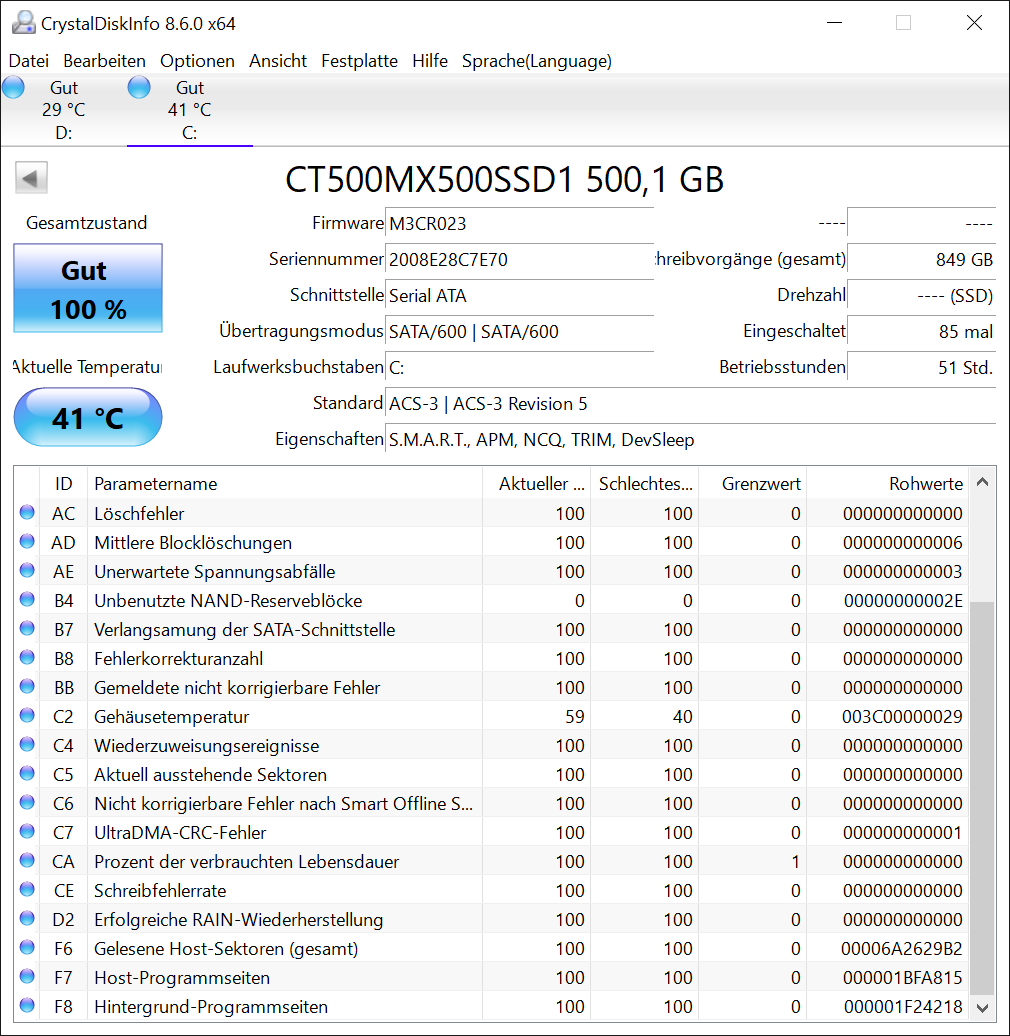
Task: Open the Datei menu
Action: pyautogui.click(x=28, y=61)
